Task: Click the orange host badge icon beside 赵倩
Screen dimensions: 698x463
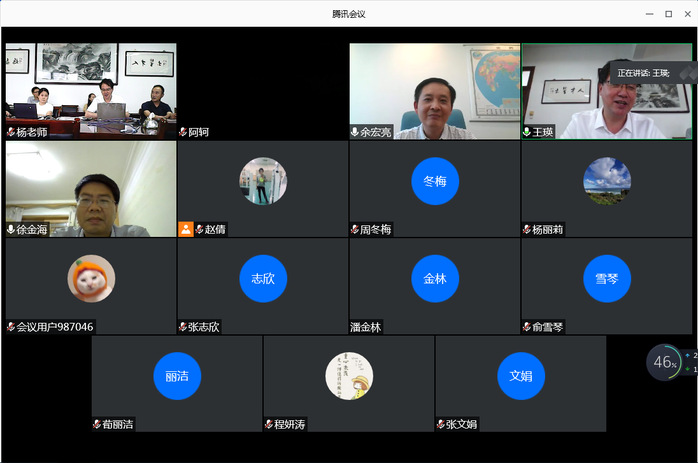Action: (185, 229)
